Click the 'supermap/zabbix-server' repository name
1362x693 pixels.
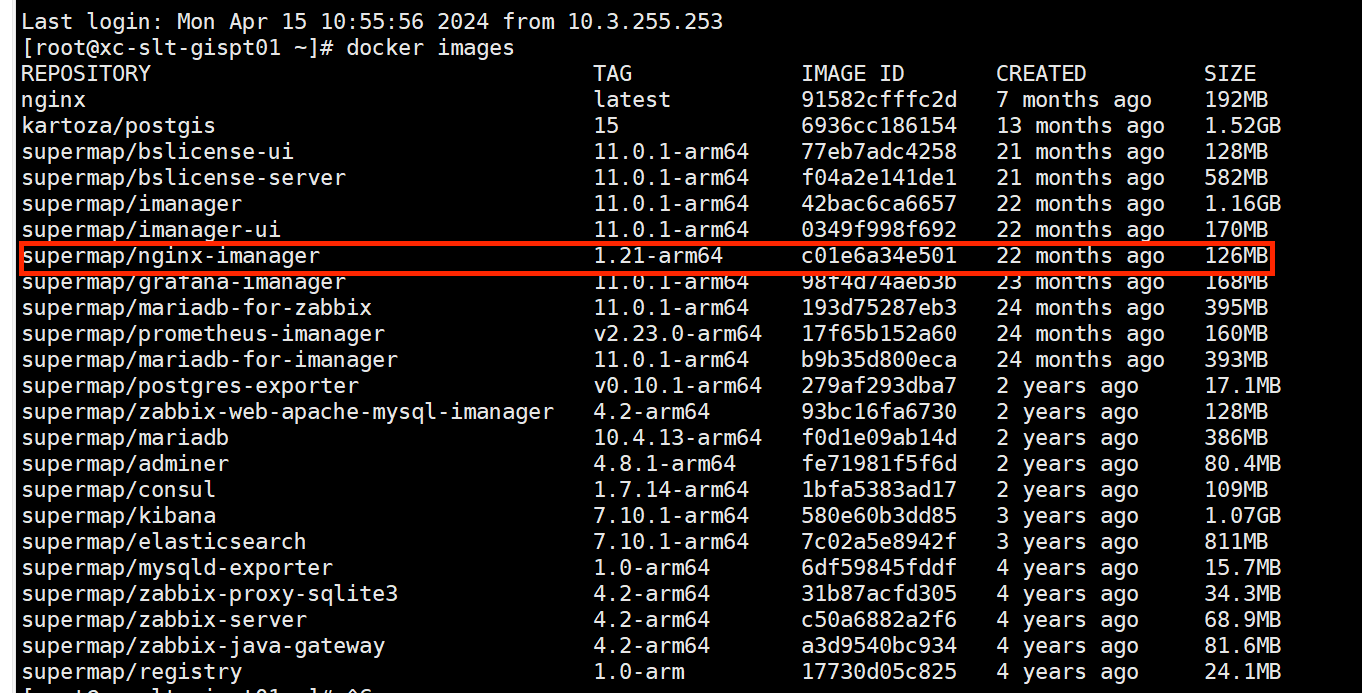pos(164,620)
